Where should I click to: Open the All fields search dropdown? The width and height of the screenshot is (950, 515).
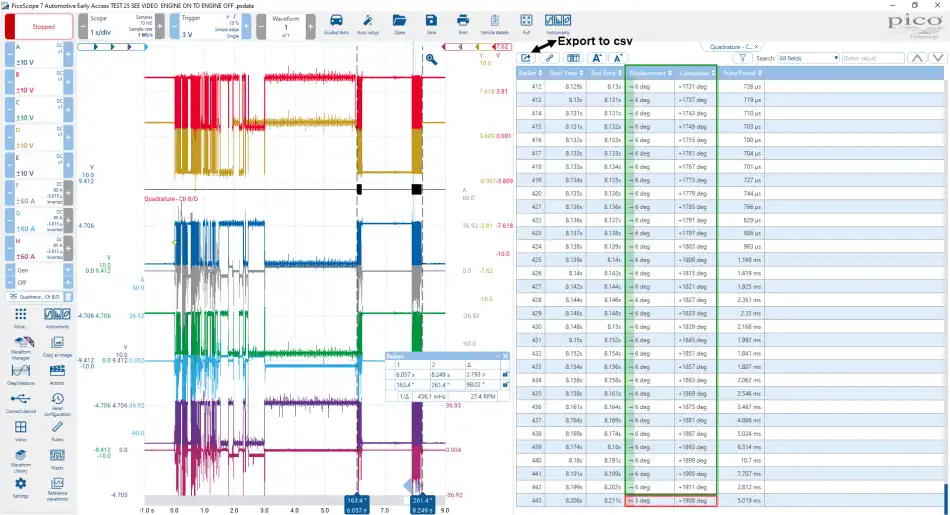[808, 58]
